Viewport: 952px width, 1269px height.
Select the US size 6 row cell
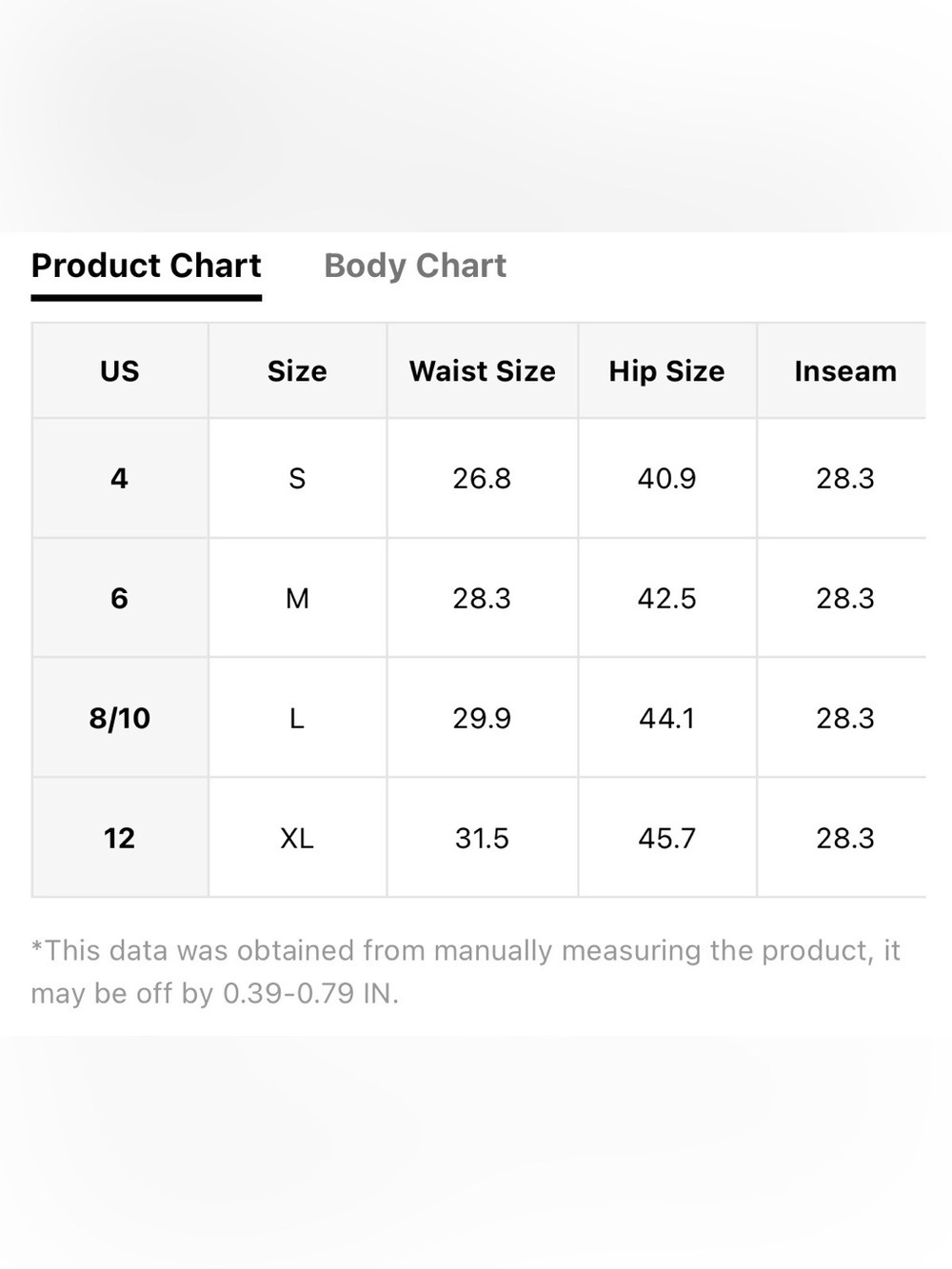pos(120,598)
